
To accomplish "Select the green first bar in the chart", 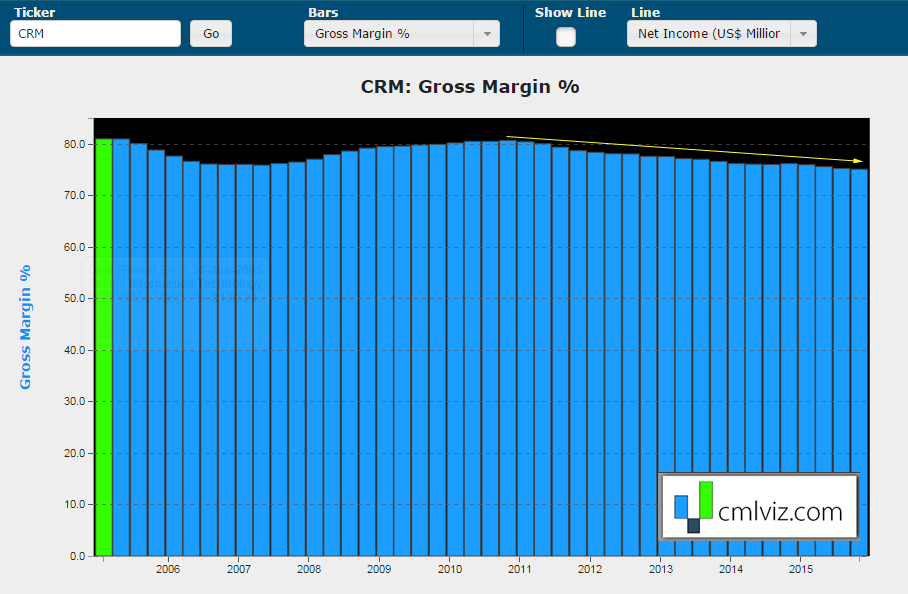I will pyautogui.click(x=104, y=347).
